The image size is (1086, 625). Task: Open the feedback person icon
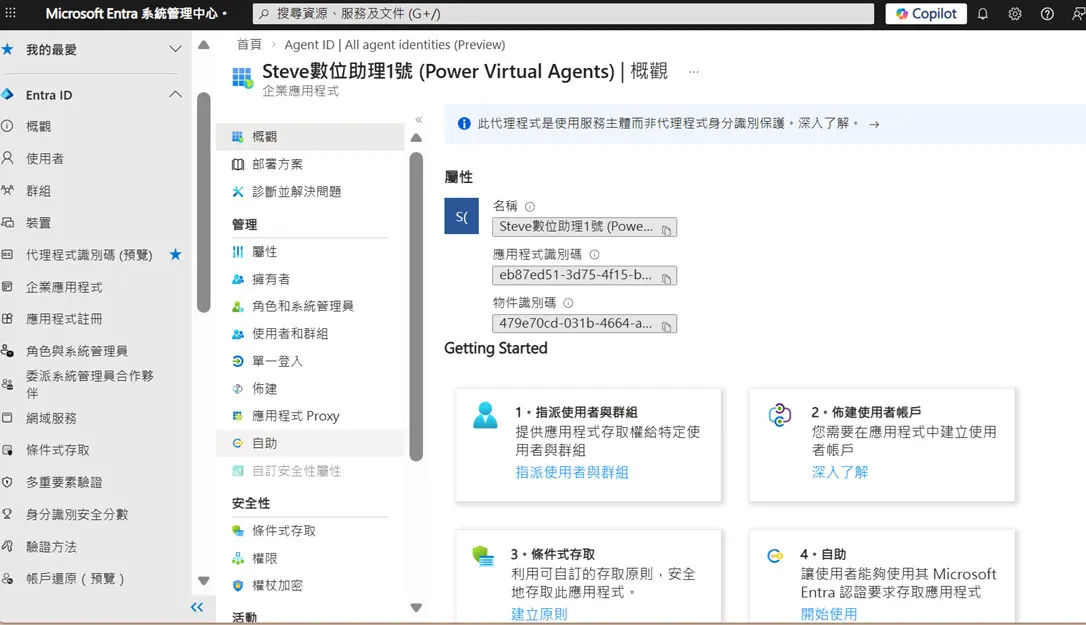[1078, 14]
